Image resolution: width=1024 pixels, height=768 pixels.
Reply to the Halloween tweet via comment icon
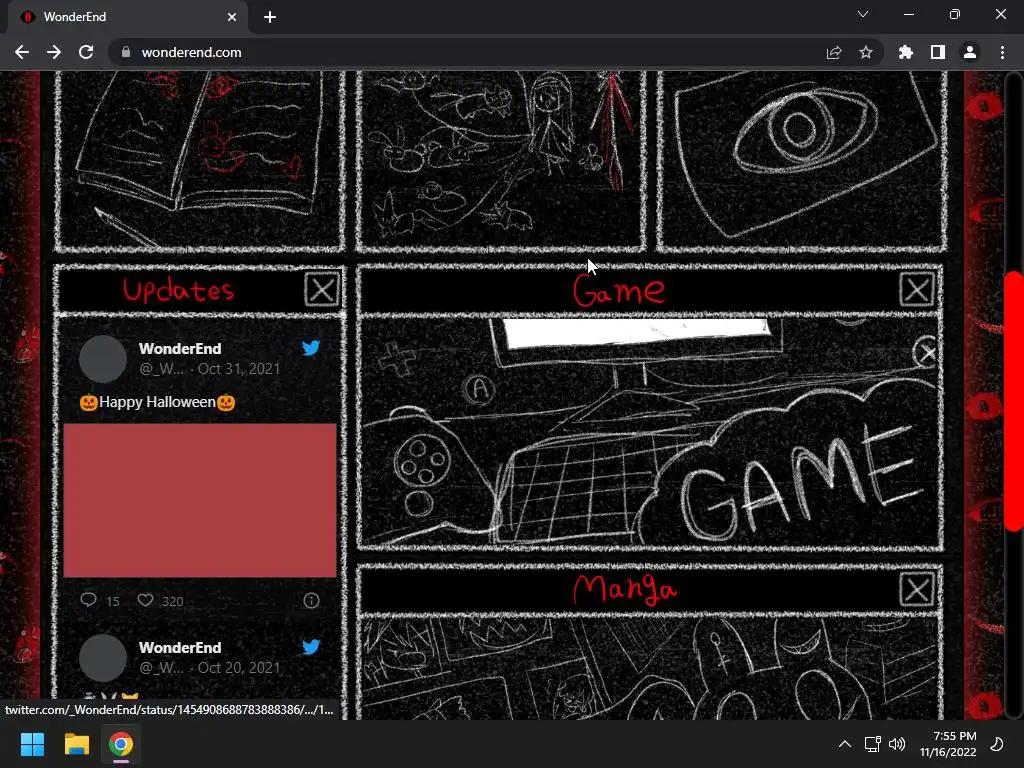[x=89, y=600]
